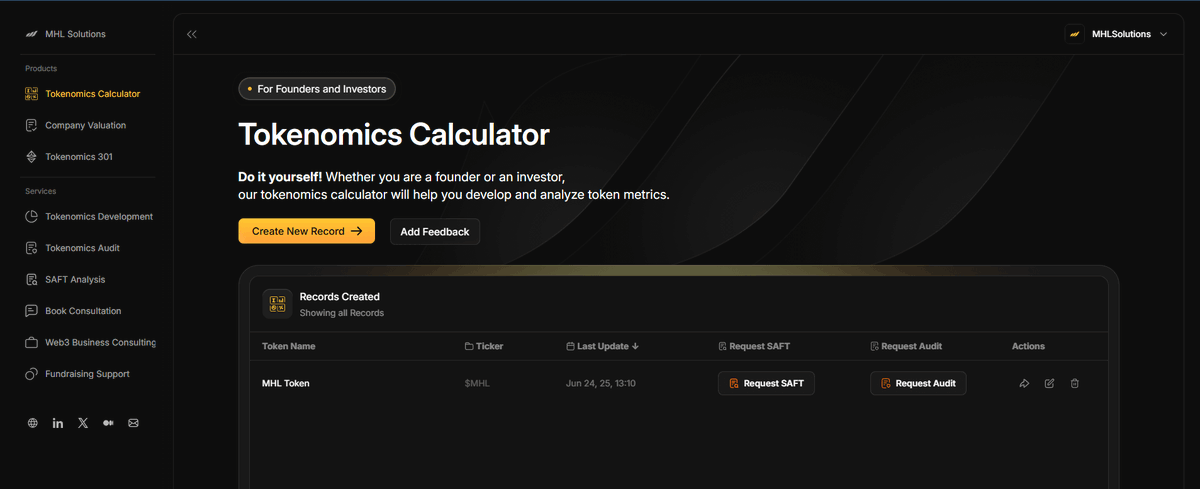This screenshot has height=489, width=1200.
Task: Share the MHL Token record
Action: point(1024,383)
